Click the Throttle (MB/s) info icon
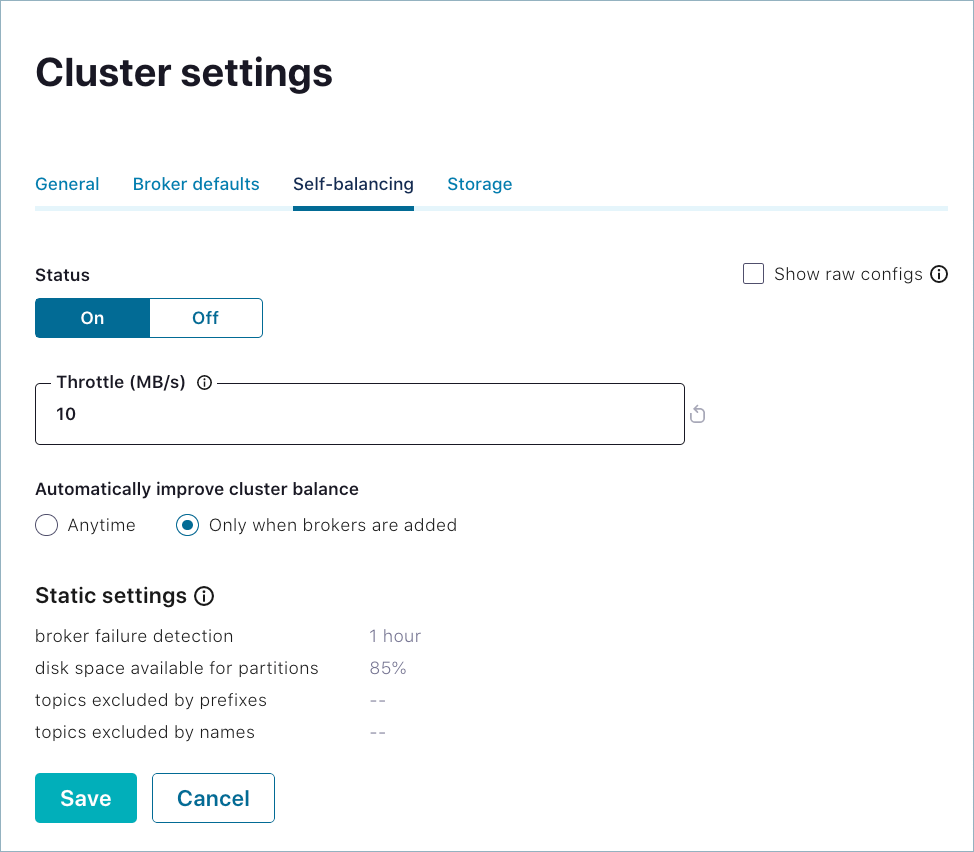Image resolution: width=974 pixels, height=852 pixels. click(205, 382)
